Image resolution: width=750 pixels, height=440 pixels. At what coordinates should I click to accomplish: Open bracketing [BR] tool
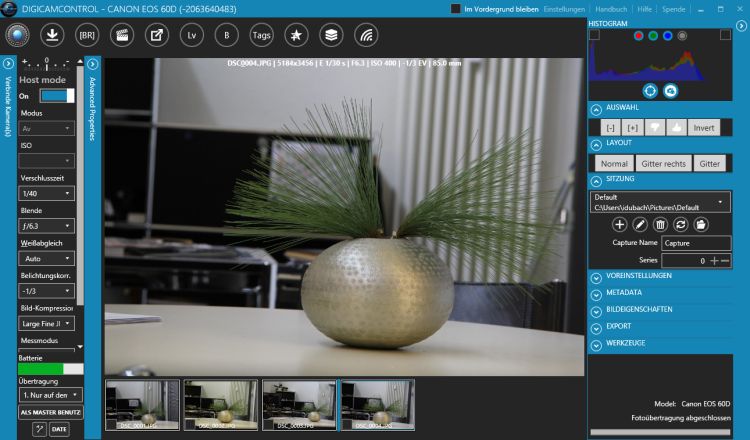87,35
